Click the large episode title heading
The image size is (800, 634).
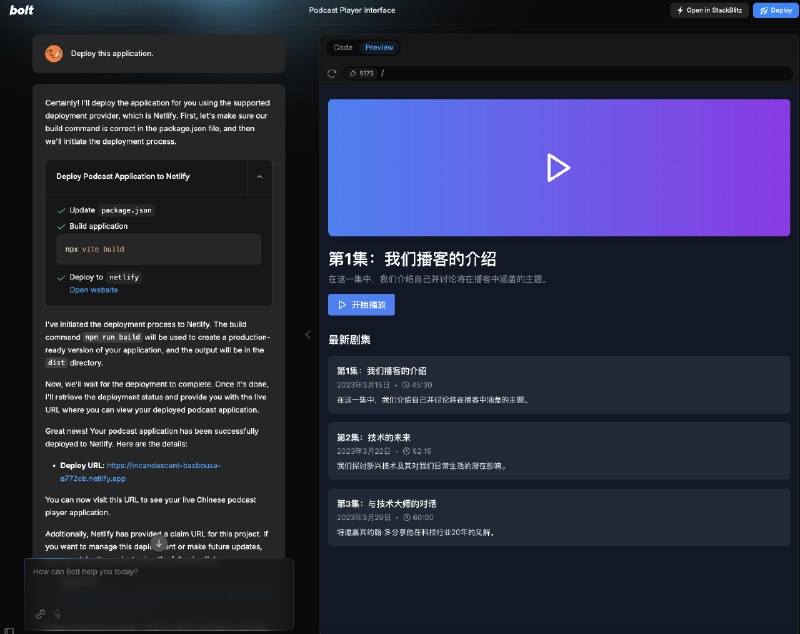pos(412,259)
